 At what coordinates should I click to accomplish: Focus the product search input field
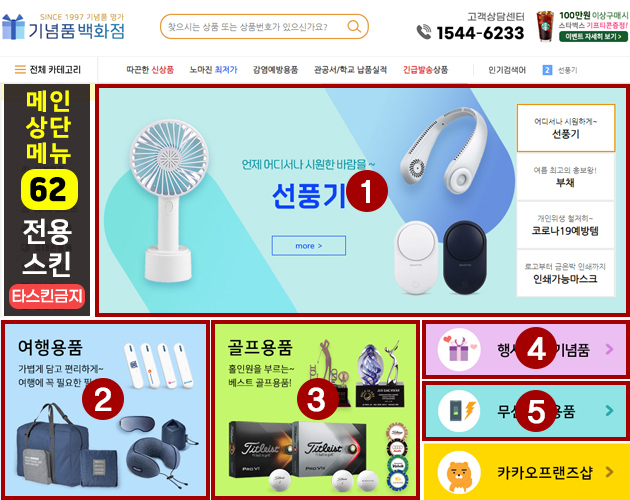click(255, 27)
